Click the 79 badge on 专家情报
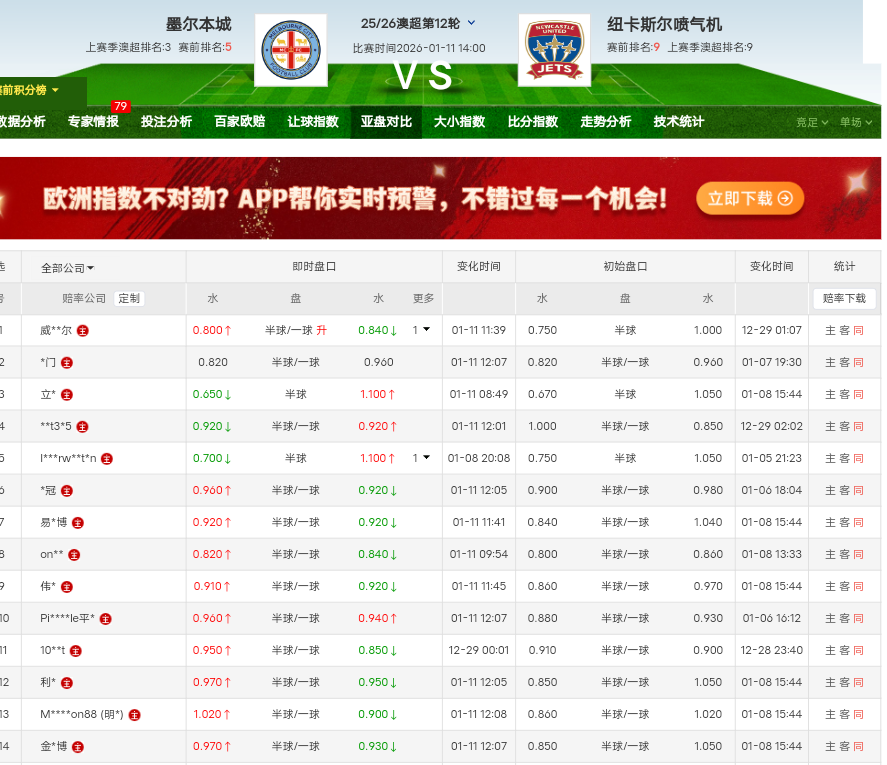The height and width of the screenshot is (765, 887). coord(121,107)
